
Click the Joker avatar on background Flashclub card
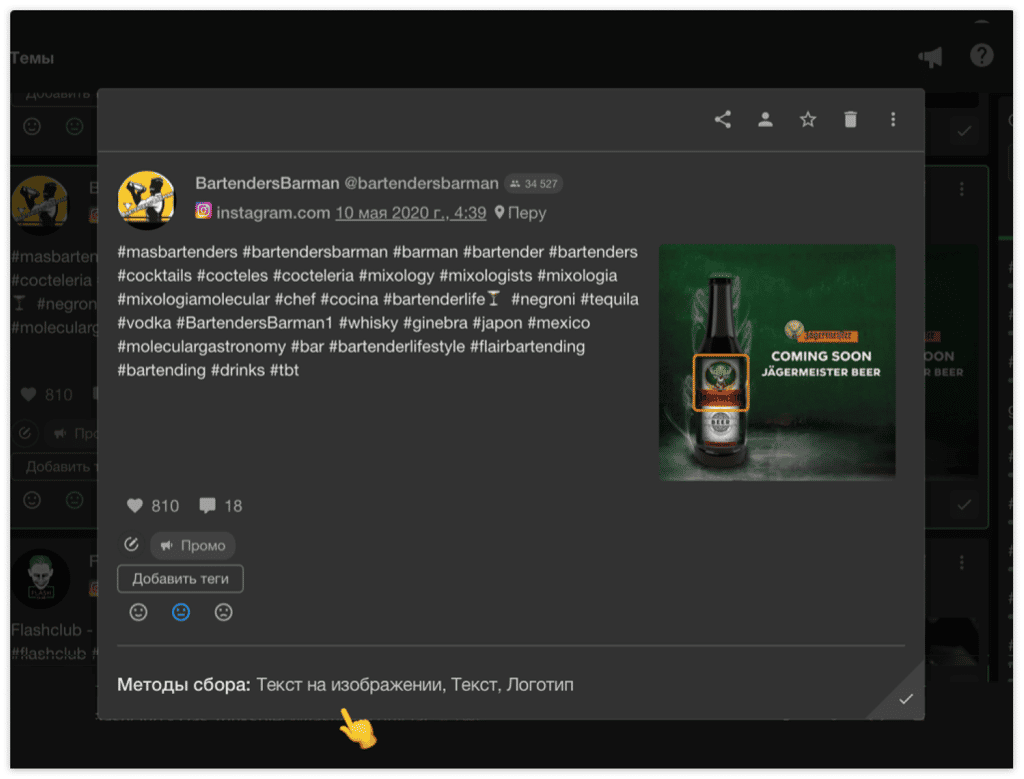tap(40, 579)
